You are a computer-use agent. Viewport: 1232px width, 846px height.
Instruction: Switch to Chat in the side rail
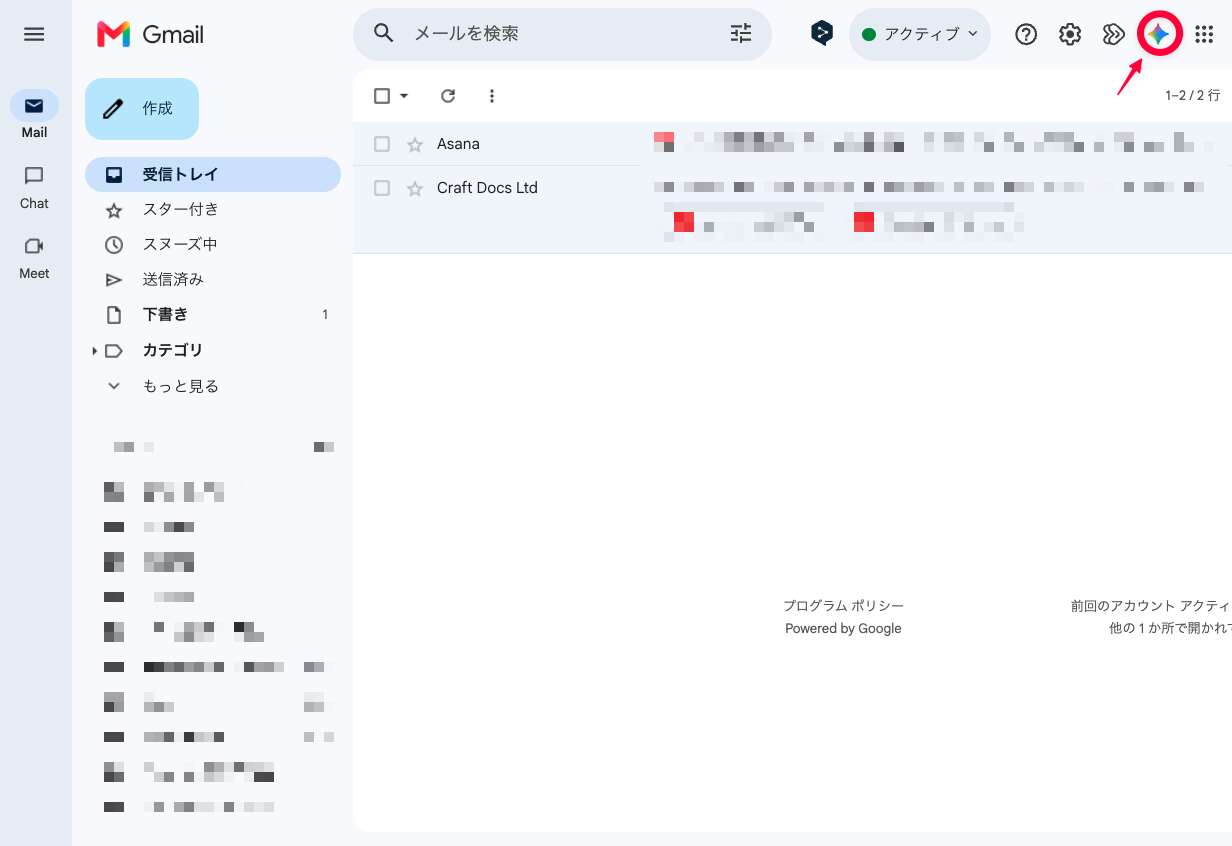[x=34, y=188]
